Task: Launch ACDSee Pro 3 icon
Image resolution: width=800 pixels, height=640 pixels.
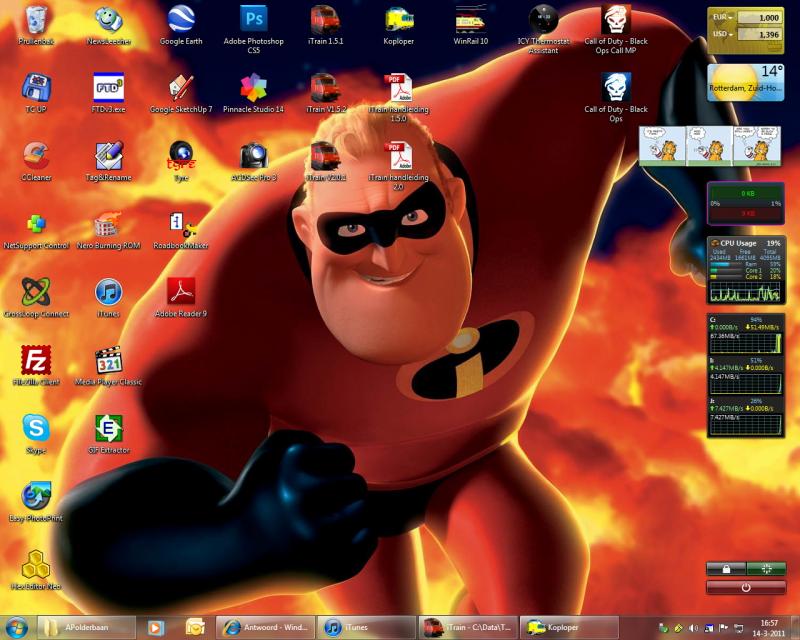Action: (x=254, y=162)
